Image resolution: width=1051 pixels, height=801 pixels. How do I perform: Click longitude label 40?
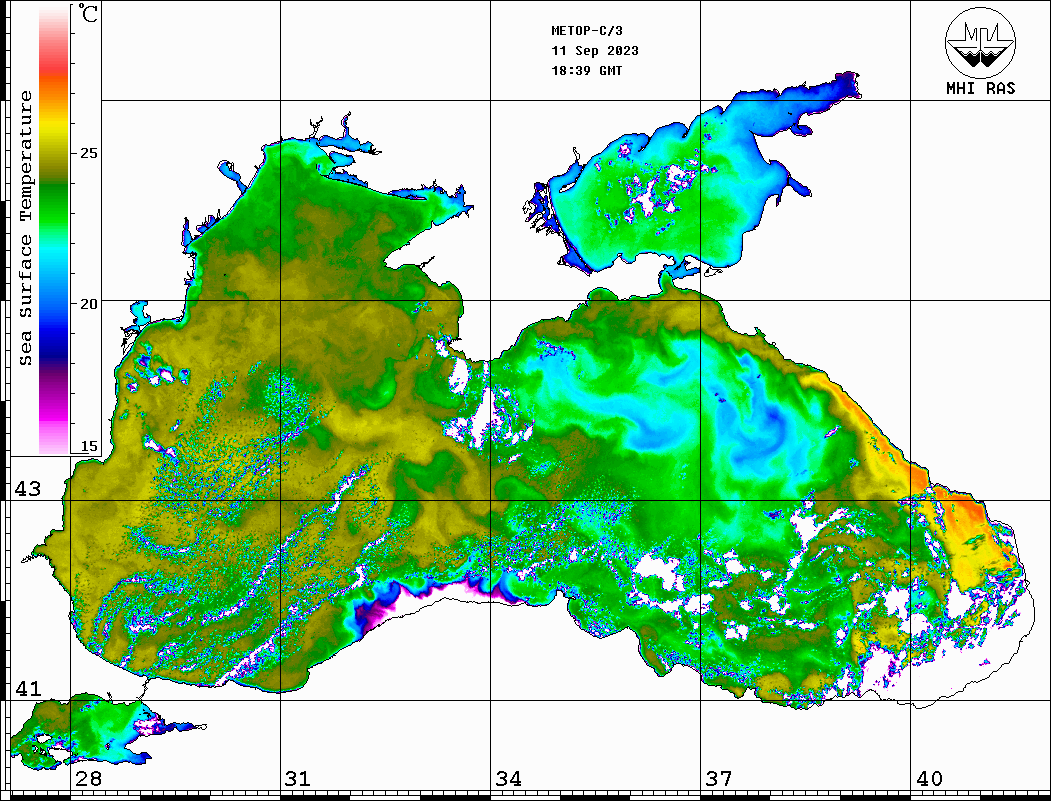(x=929, y=779)
